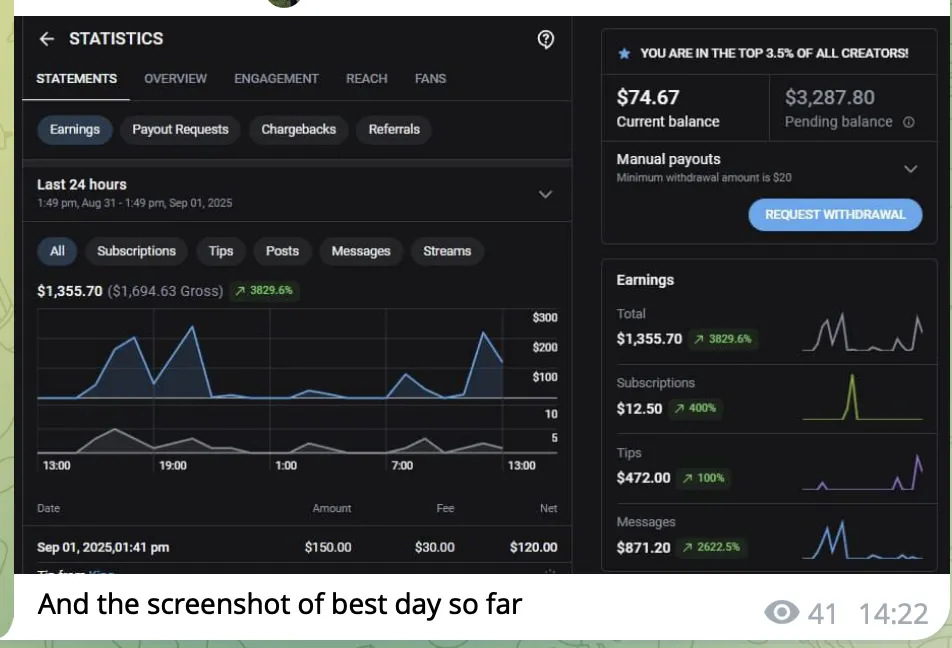Filter earnings by Messages
Viewport: 952px width, 648px height.
click(x=361, y=251)
